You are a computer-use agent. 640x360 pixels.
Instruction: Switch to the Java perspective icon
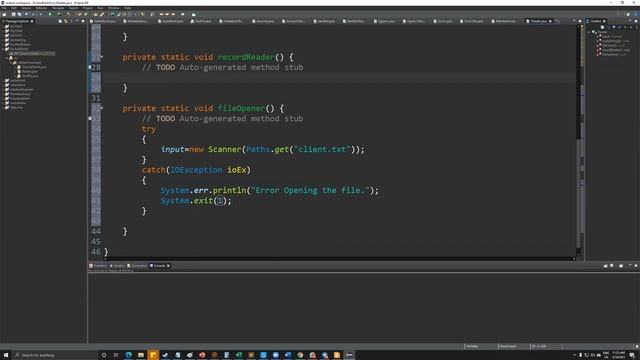[x=636, y=14]
